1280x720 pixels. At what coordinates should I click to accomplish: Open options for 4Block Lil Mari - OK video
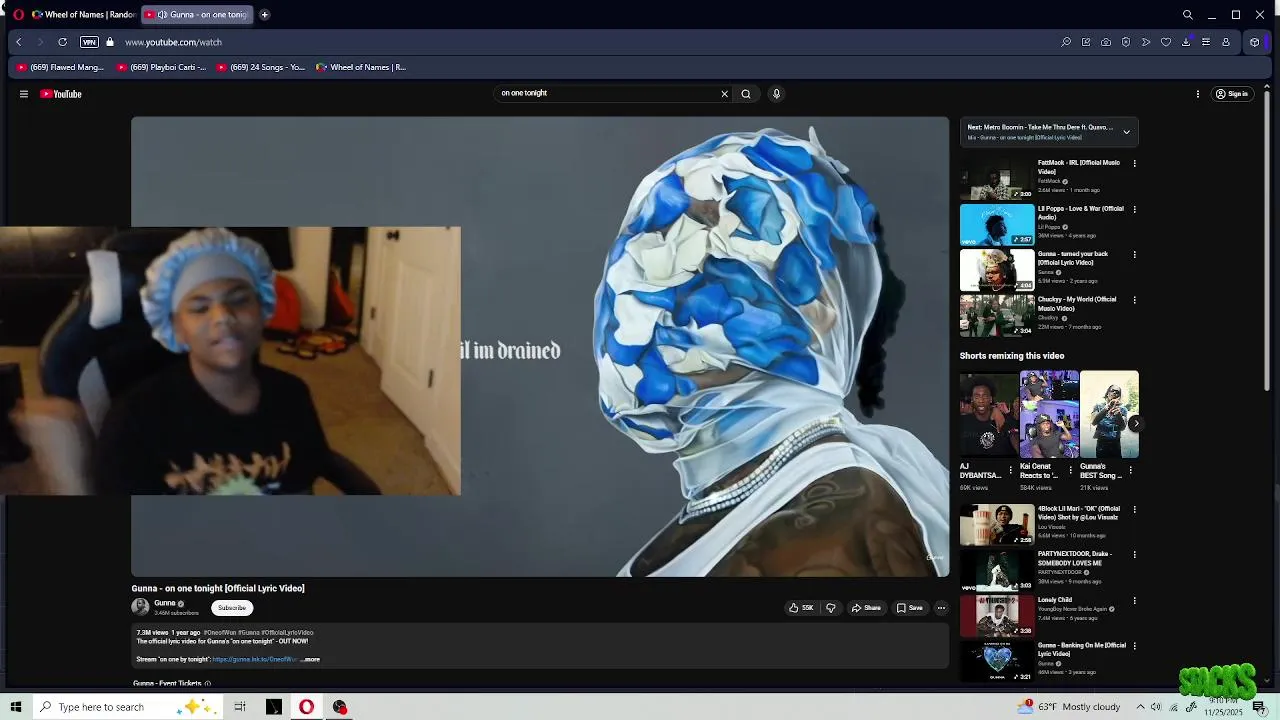click(1134, 509)
